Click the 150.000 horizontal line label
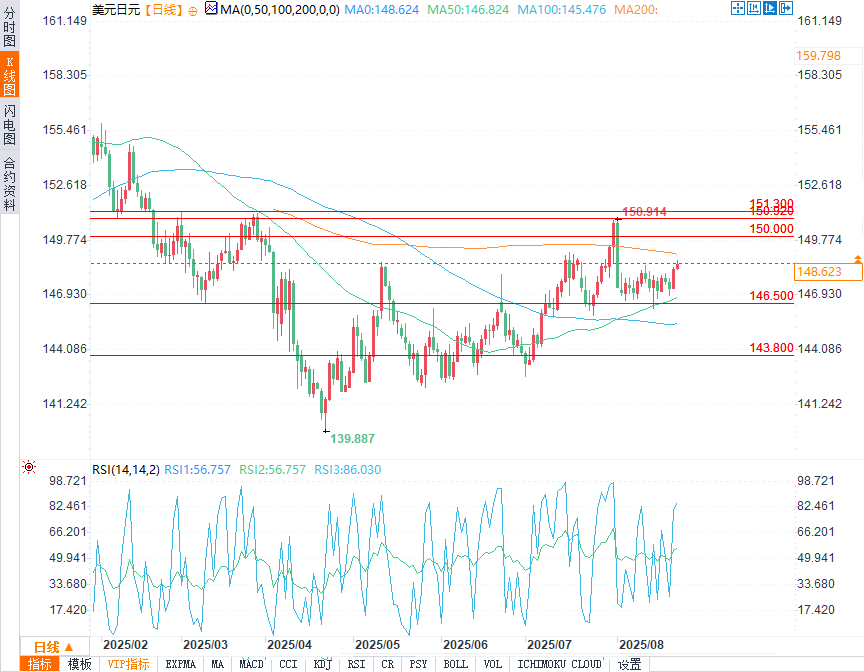The image size is (864, 672). click(x=771, y=229)
